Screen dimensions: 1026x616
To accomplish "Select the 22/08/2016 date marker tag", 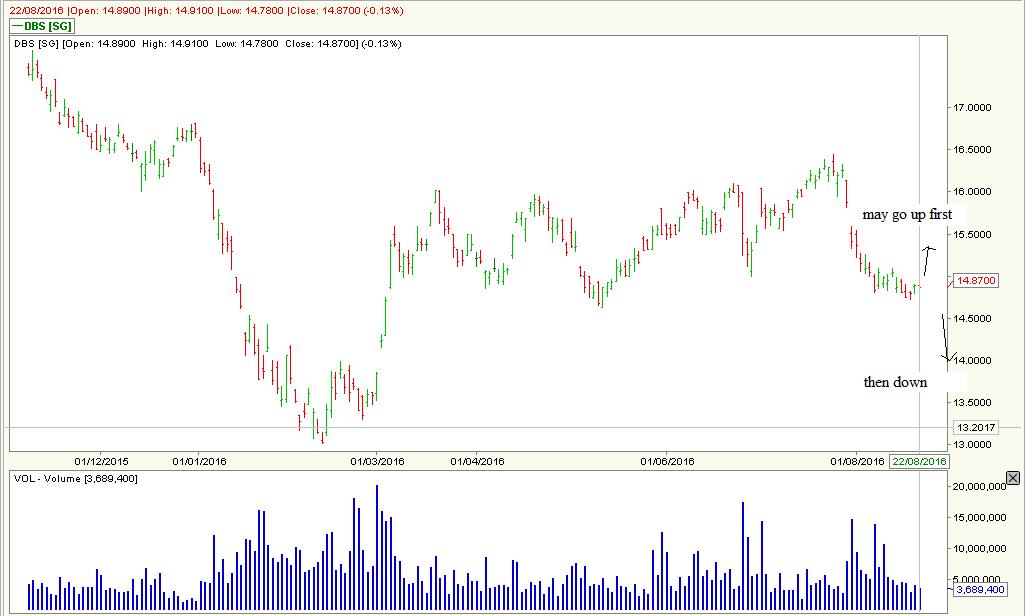I will pos(919,462).
